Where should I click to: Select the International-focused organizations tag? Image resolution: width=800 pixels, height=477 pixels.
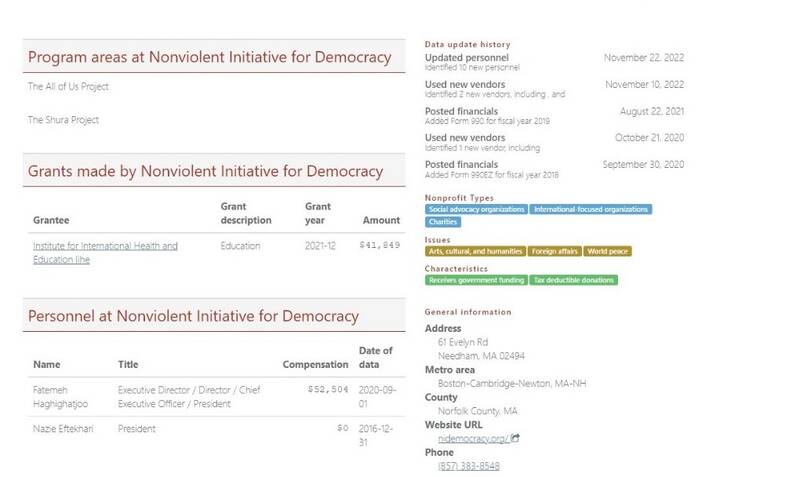click(x=591, y=209)
